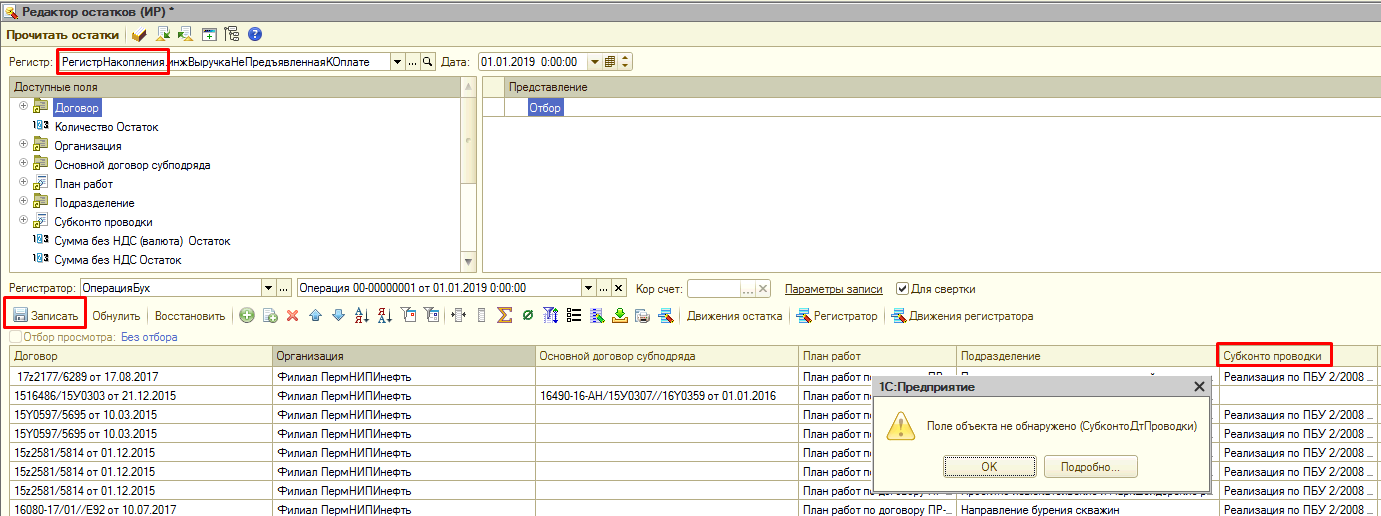The image size is (1381, 516).
Task: Open the calendar picker next to Дата
Action: 610,62
